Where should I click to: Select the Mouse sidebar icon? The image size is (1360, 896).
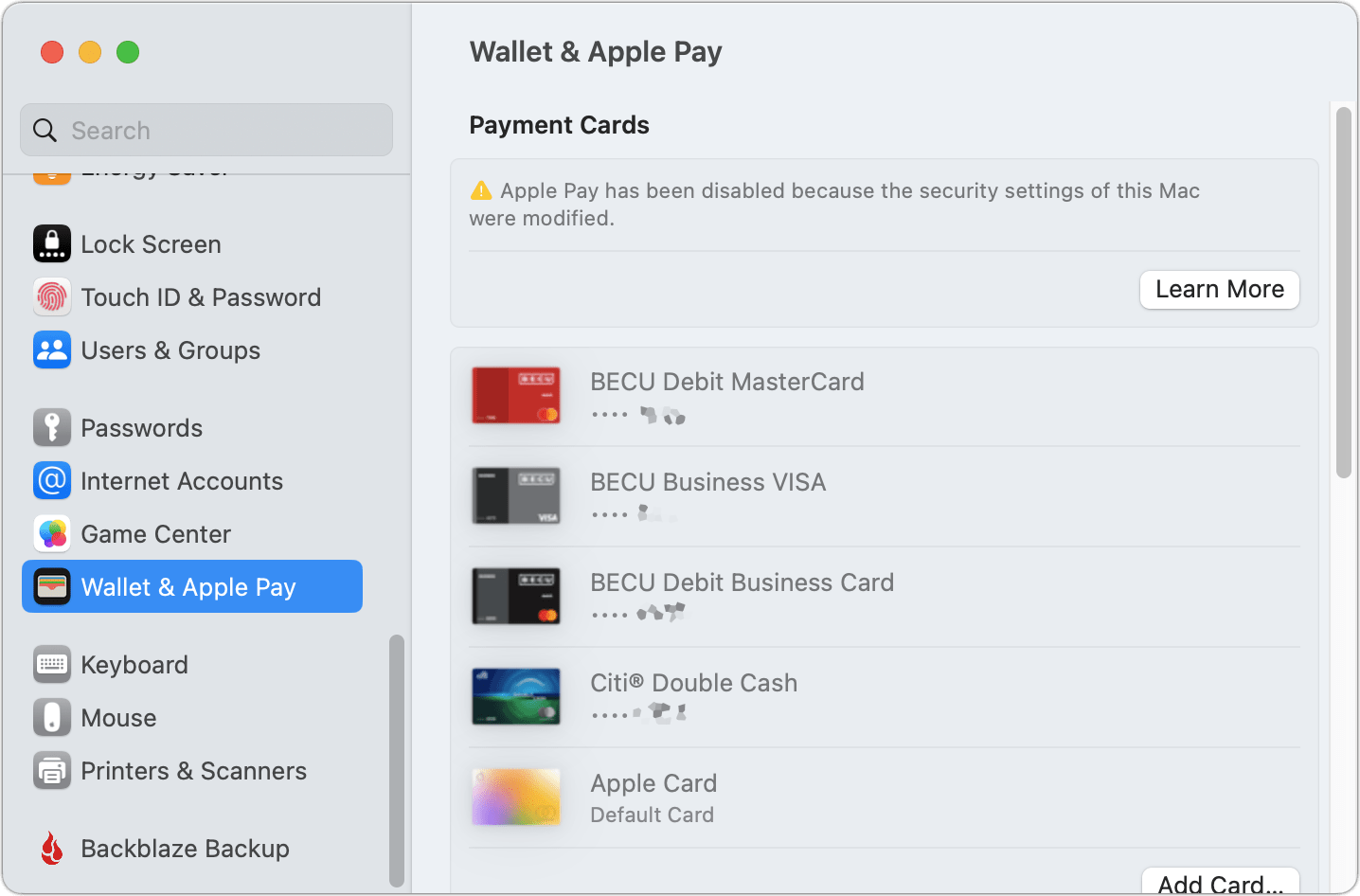(51, 717)
